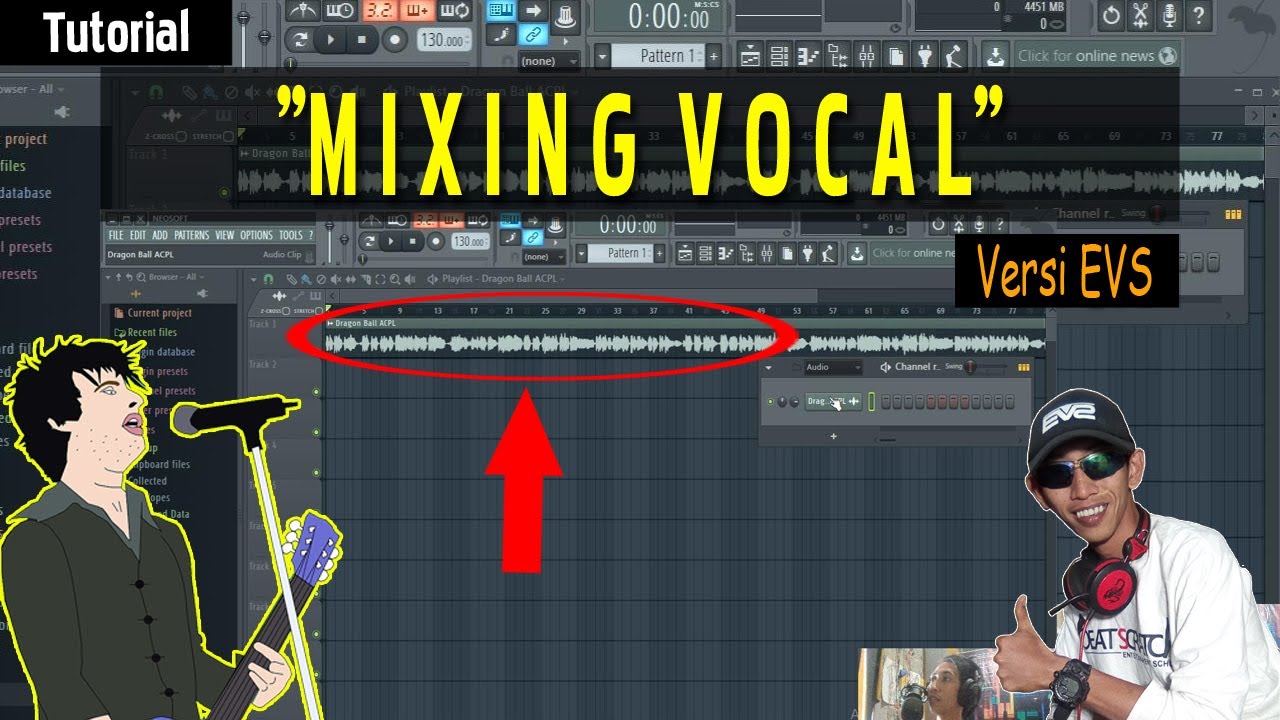Expand 'Recent files' folder in inset browser
The height and width of the screenshot is (720, 1280).
click(146, 332)
